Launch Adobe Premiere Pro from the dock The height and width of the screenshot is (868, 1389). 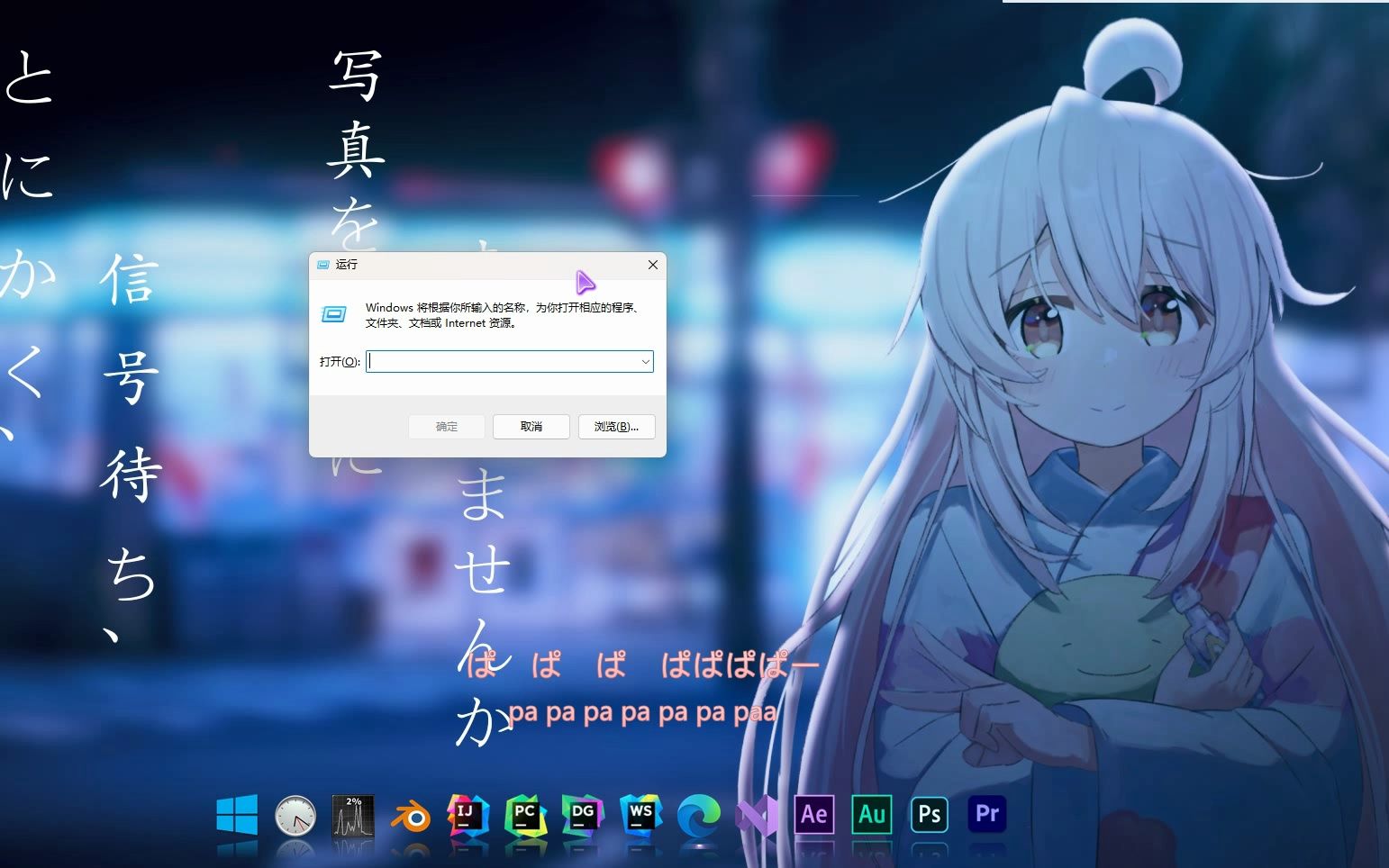pos(987,815)
